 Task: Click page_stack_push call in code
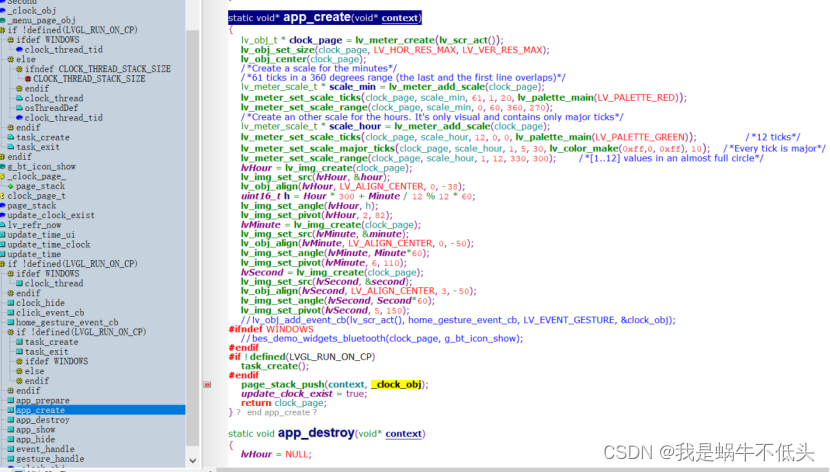click(x=283, y=384)
